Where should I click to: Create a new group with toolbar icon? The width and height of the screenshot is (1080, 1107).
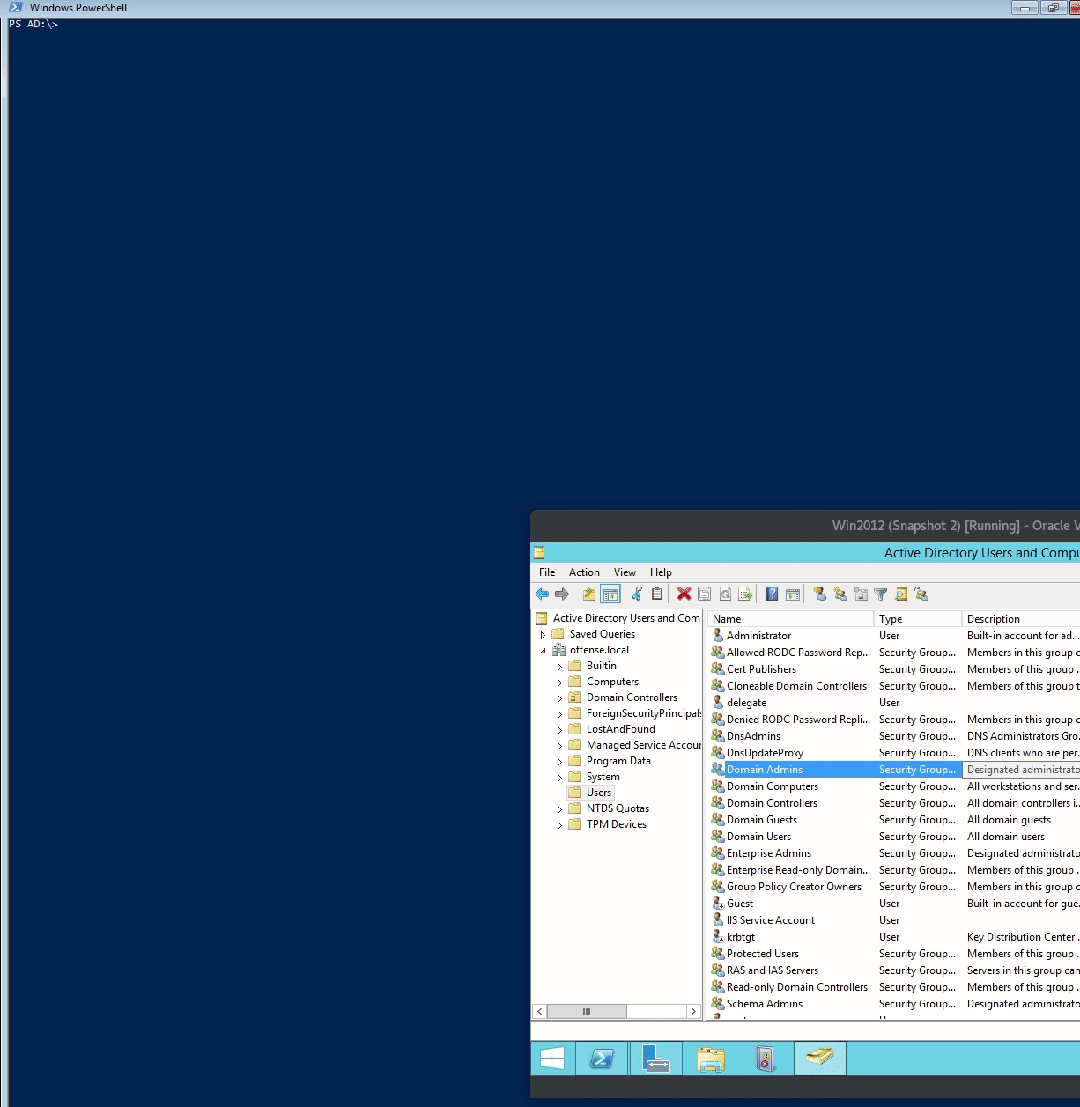click(x=840, y=594)
